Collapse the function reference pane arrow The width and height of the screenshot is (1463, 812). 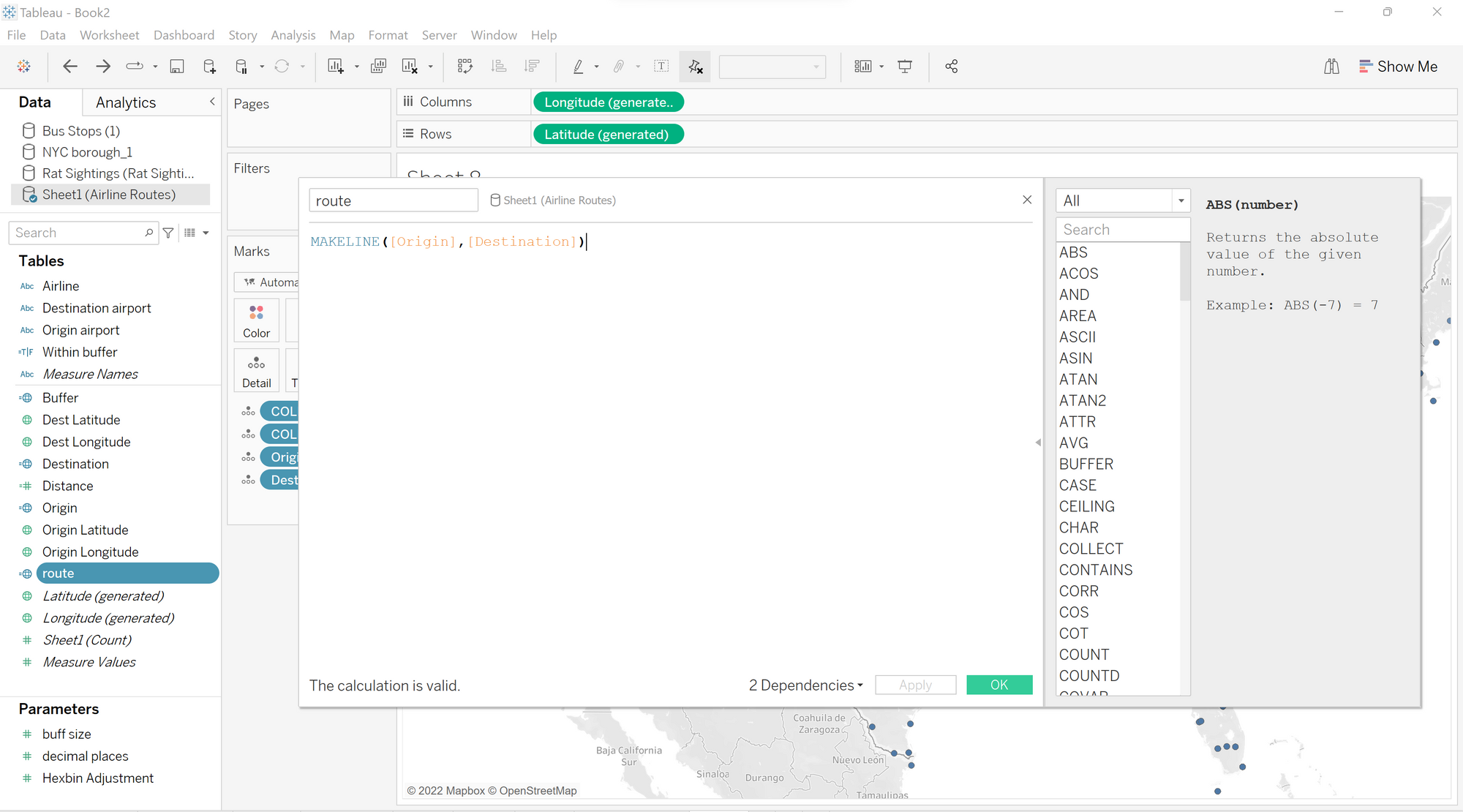(1038, 443)
